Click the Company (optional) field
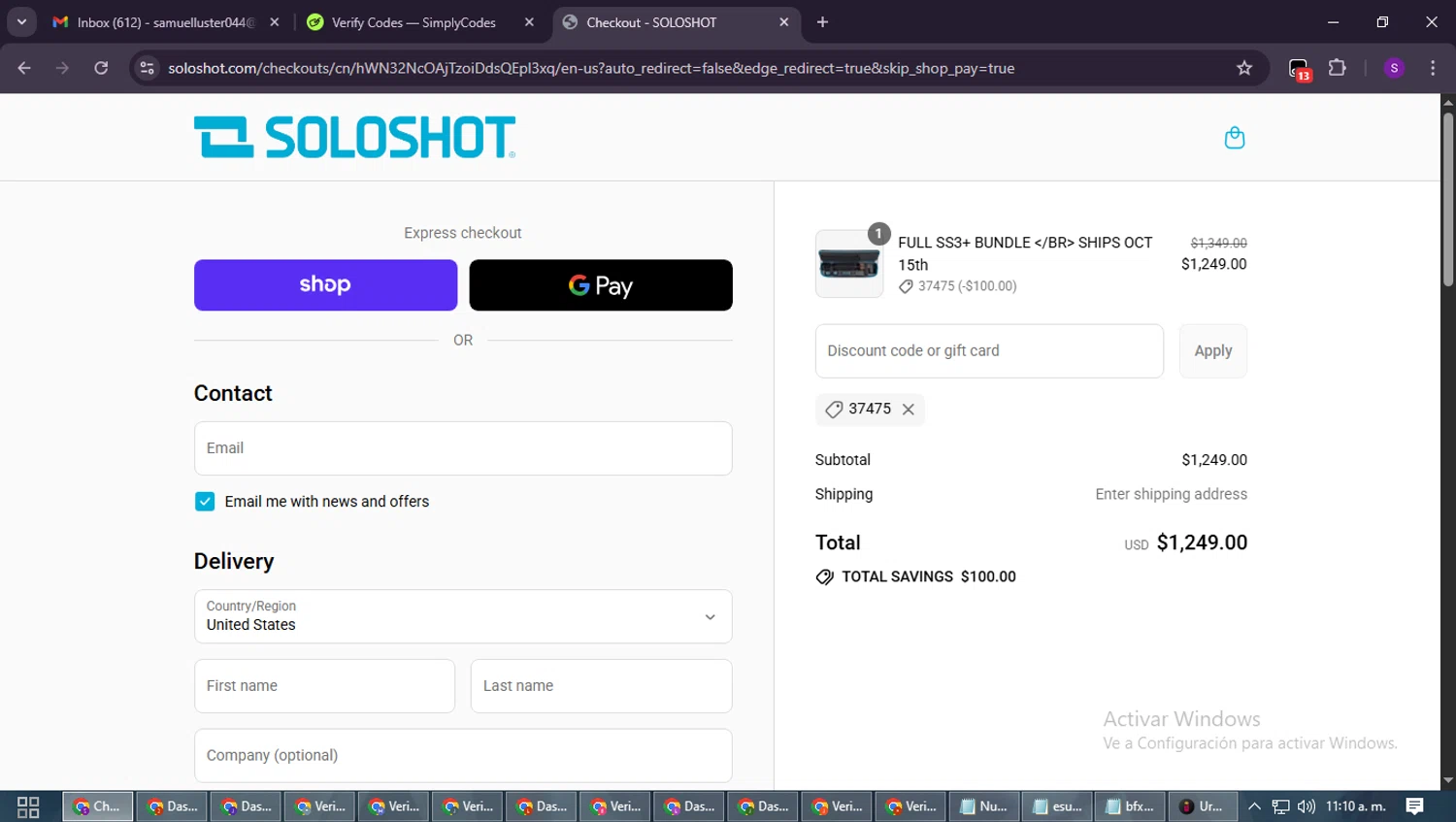This screenshot has width=1456, height=822. 463,755
